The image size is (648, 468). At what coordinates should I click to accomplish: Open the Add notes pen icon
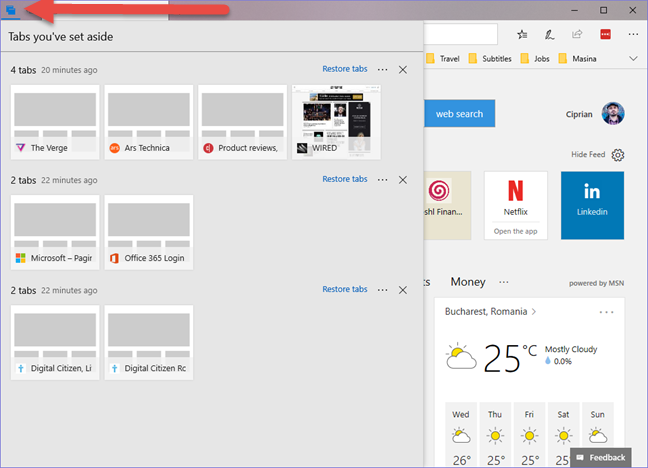(549, 35)
